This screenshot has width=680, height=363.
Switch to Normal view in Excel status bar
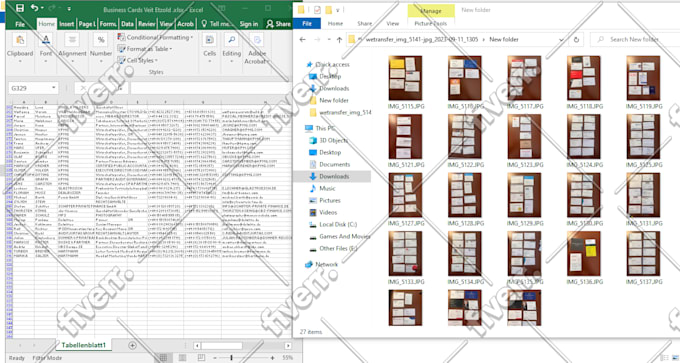[163, 358]
